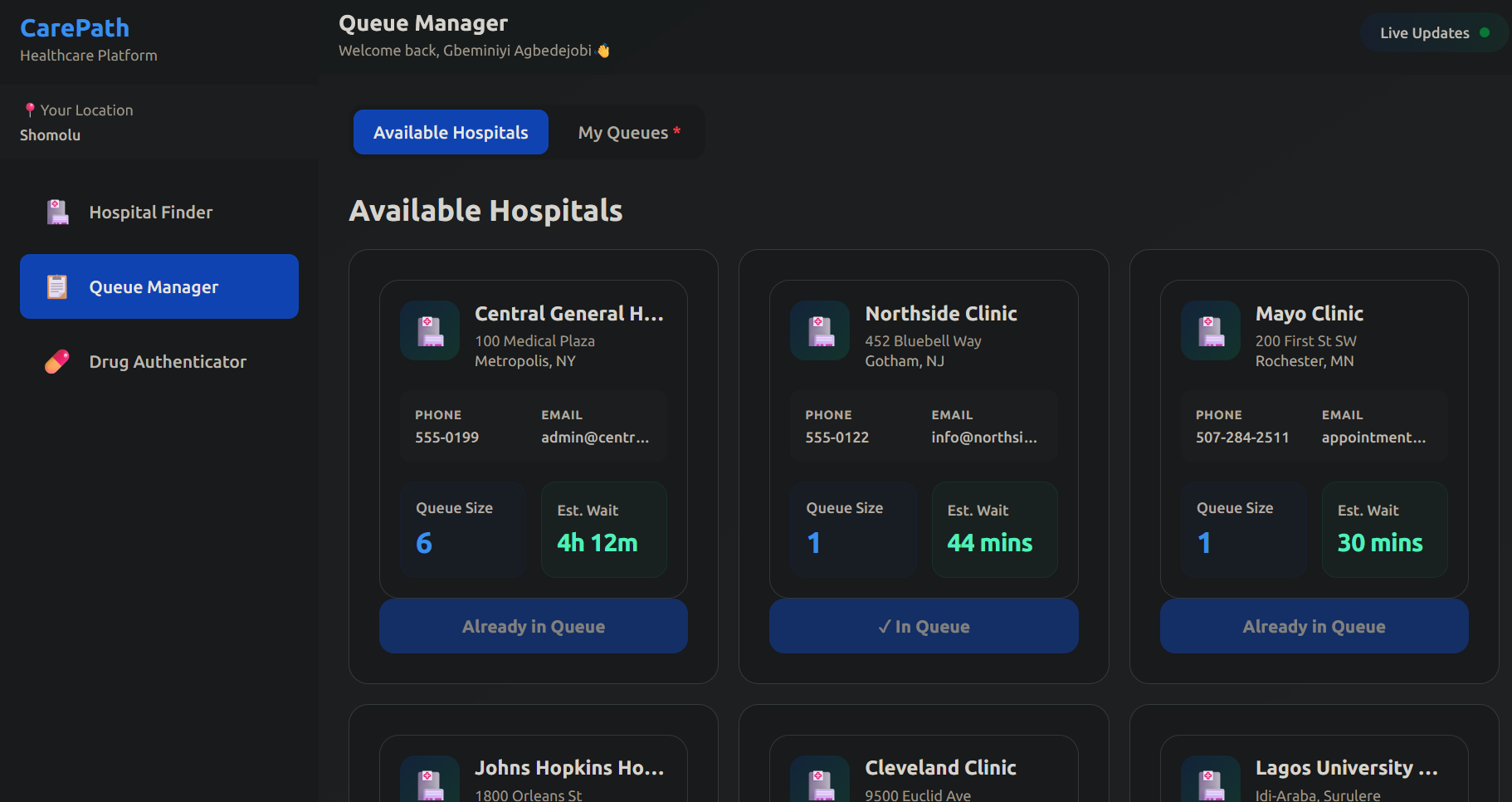1512x802 pixels.
Task: Click the Mayo Clinic title
Action: pos(1310,314)
